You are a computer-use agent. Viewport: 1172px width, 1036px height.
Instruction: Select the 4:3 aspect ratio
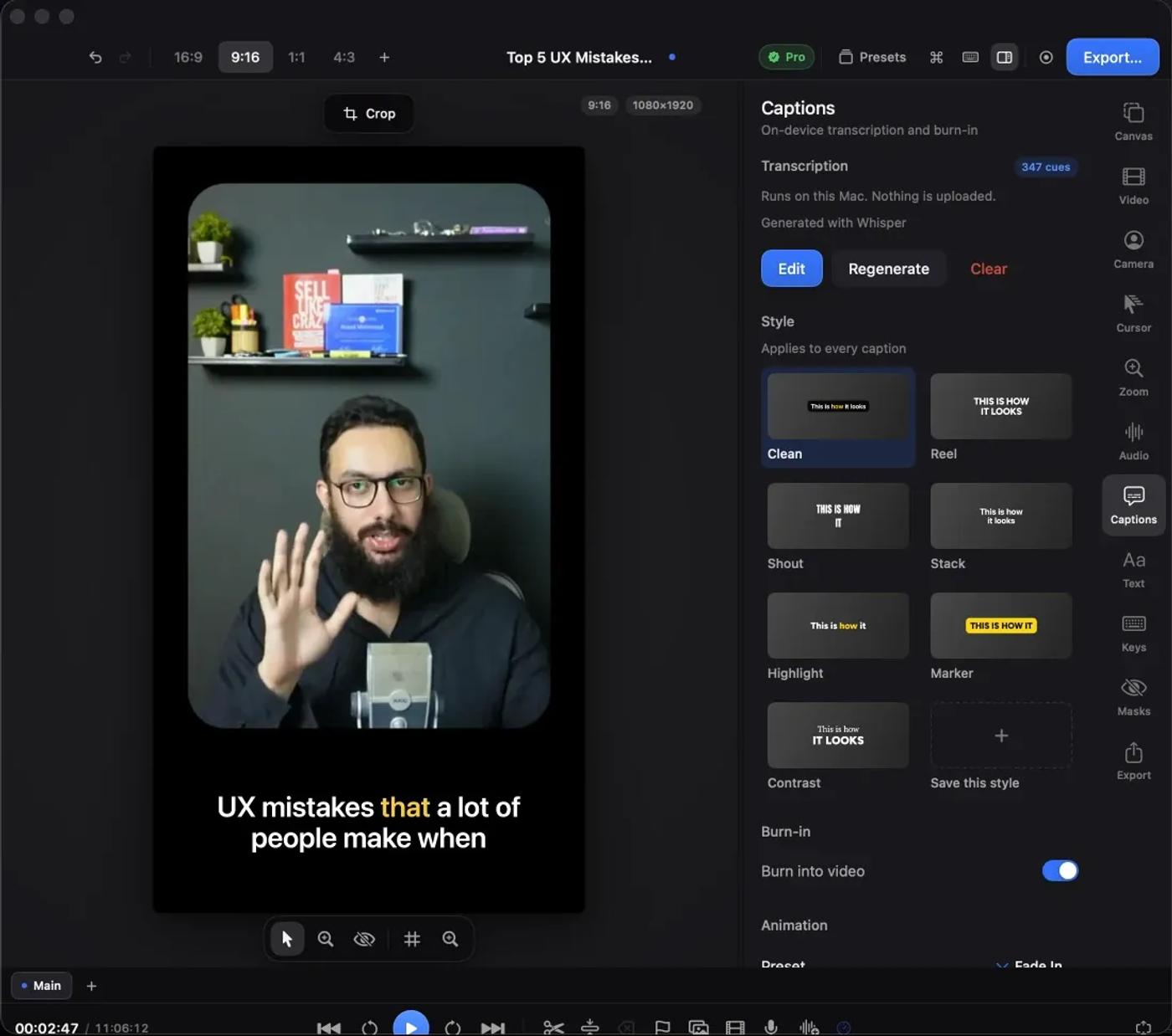(x=344, y=57)
